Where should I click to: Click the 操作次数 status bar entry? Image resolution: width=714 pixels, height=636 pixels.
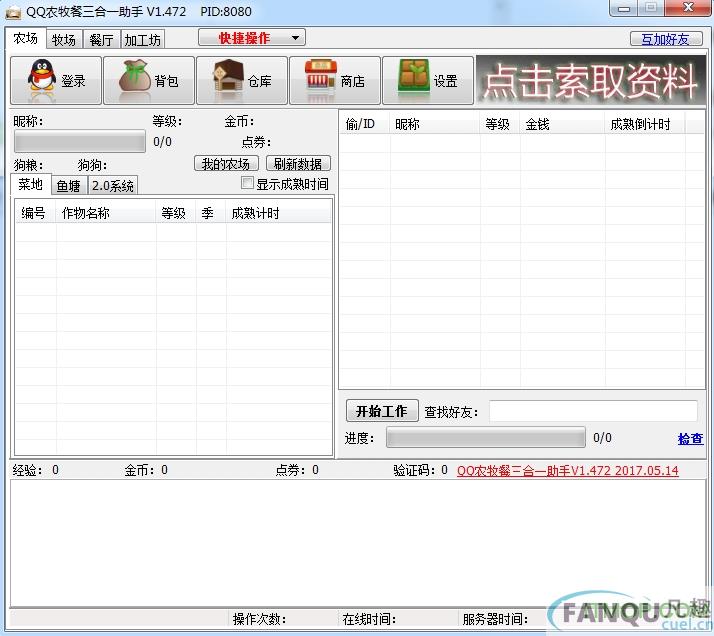coord(259,619)
